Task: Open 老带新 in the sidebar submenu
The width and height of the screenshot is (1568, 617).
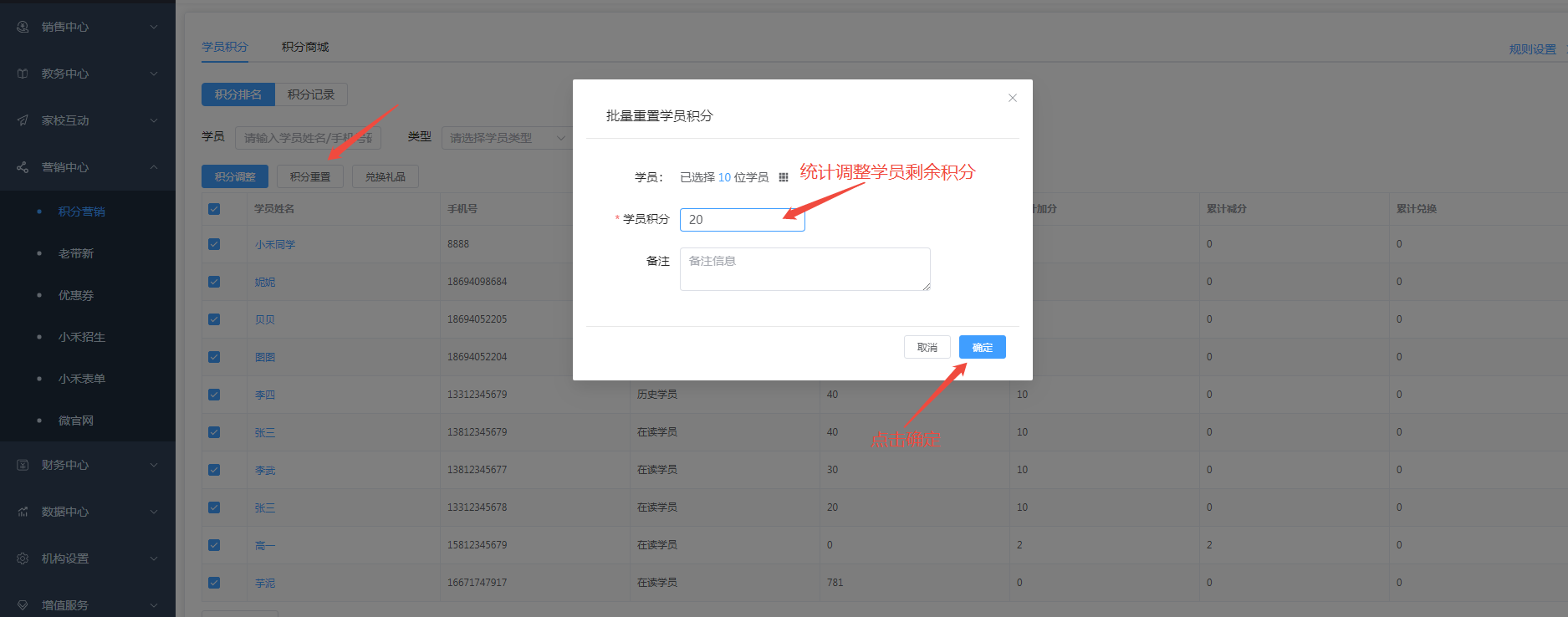Action: [x=76, y=253]
